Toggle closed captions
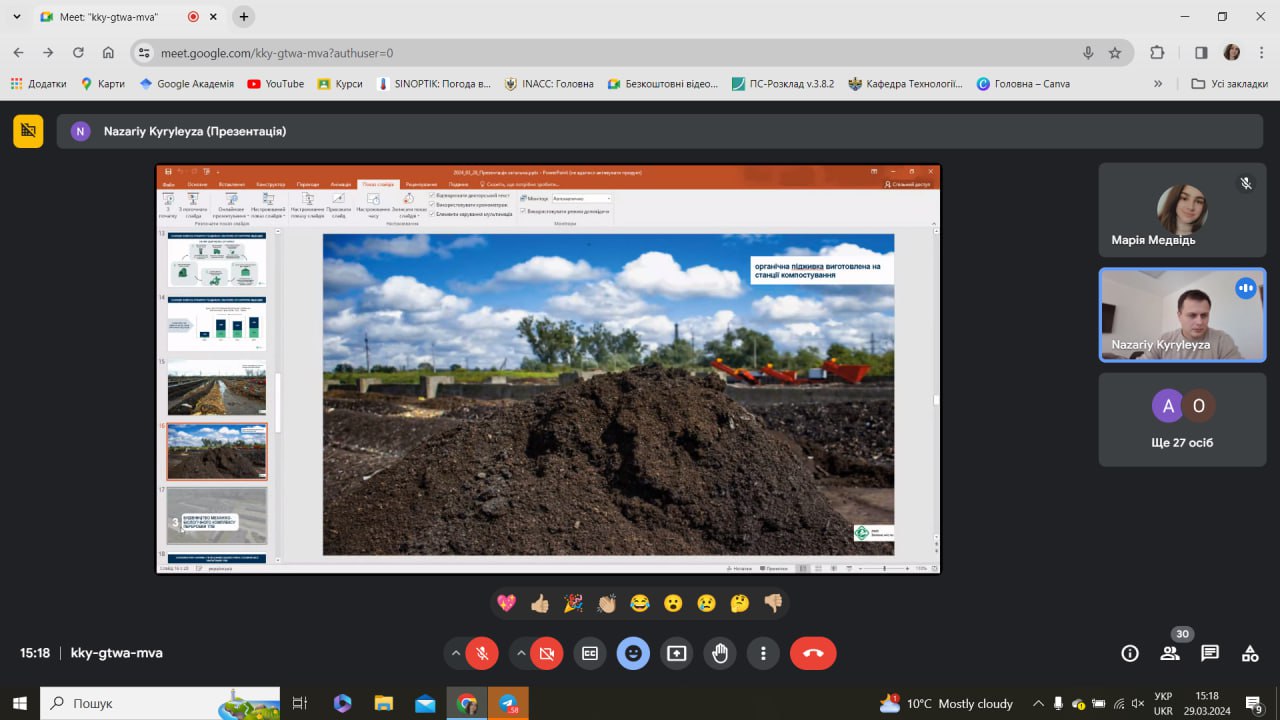Screen dimensions: 1280x720 (x=590, y=653)
